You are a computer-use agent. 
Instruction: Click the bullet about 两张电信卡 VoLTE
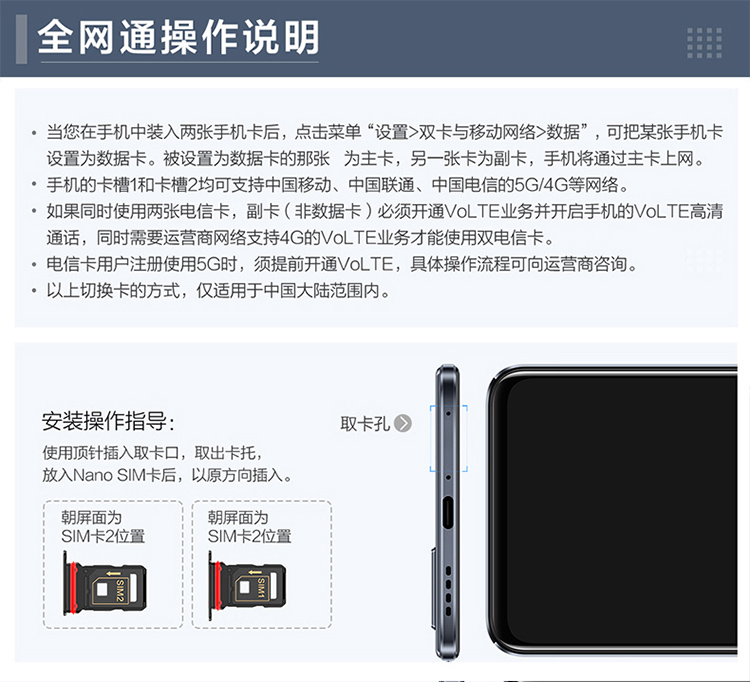point(377,224)
